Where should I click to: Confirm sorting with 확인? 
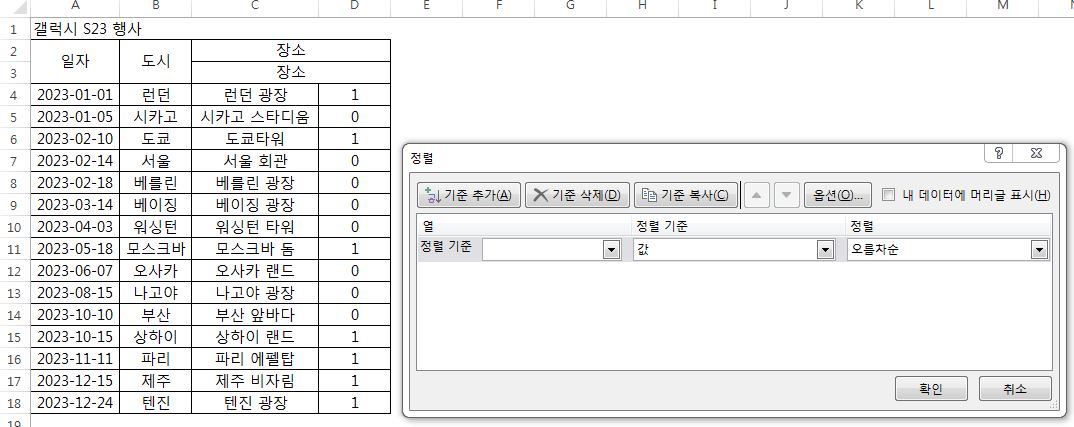click(x=931, y=389)
